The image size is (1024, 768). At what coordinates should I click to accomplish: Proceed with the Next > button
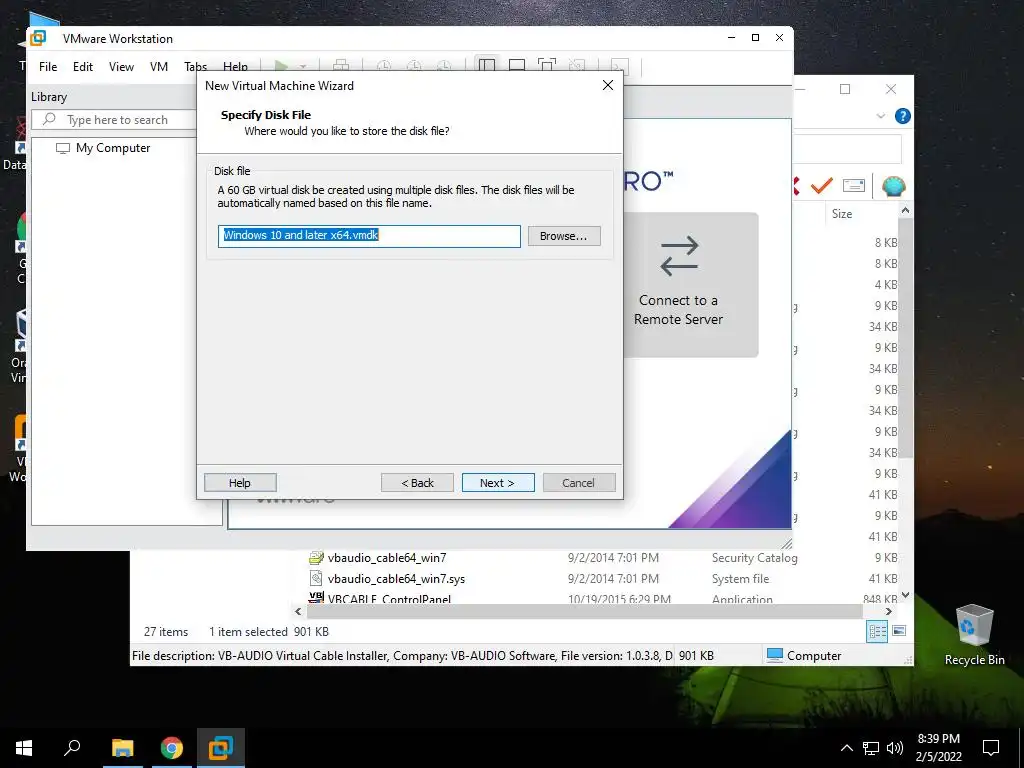click(x=498, y=483)
